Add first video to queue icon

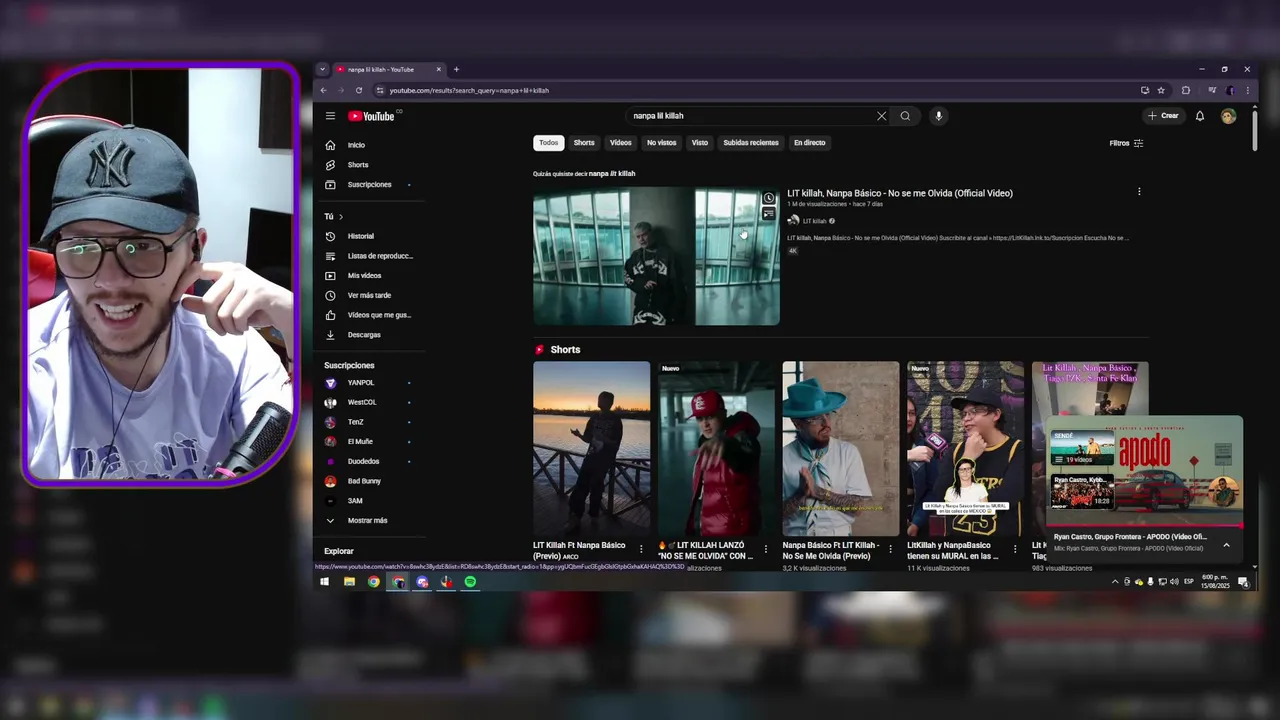point(769,213)
